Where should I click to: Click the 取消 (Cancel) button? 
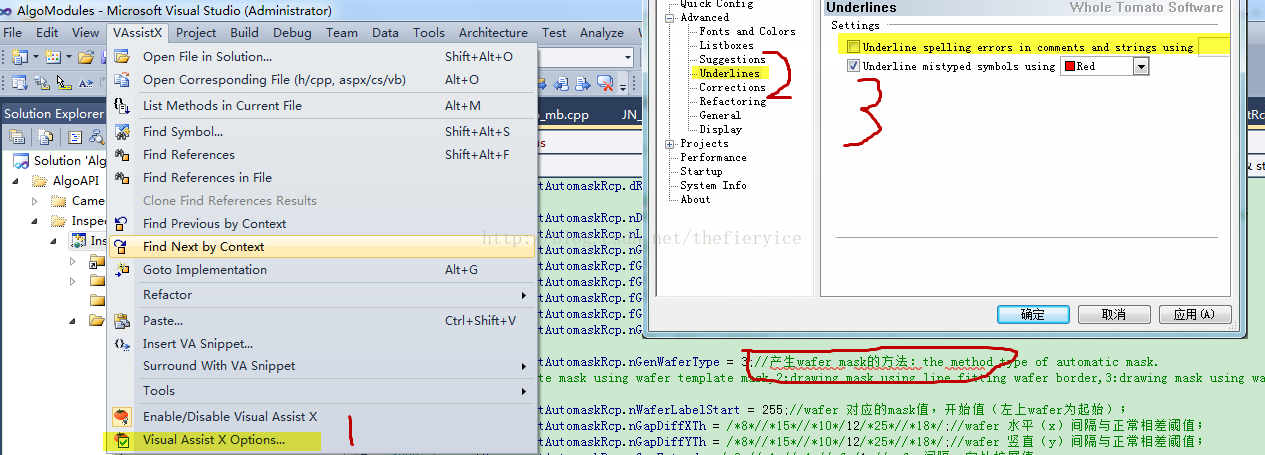tap(1113, 314)
